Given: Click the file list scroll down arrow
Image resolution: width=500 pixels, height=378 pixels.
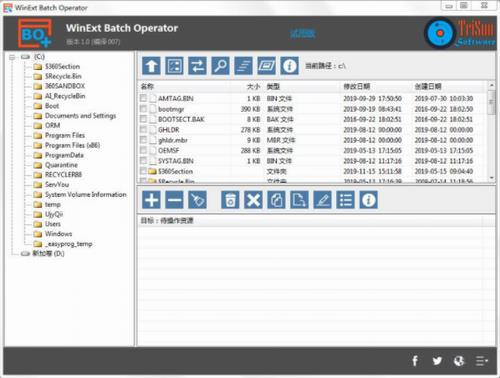Looking at the screenshot, I should pyautogui.click(x=491, y=178).
